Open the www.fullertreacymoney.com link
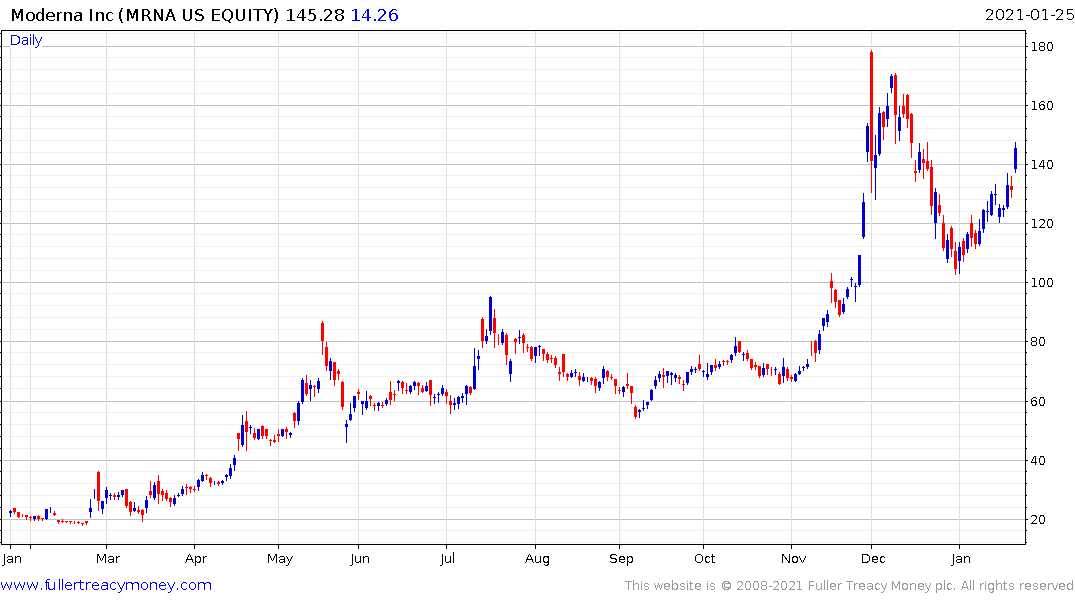The width and height of the screenshot is (1075, 600). 106,585
